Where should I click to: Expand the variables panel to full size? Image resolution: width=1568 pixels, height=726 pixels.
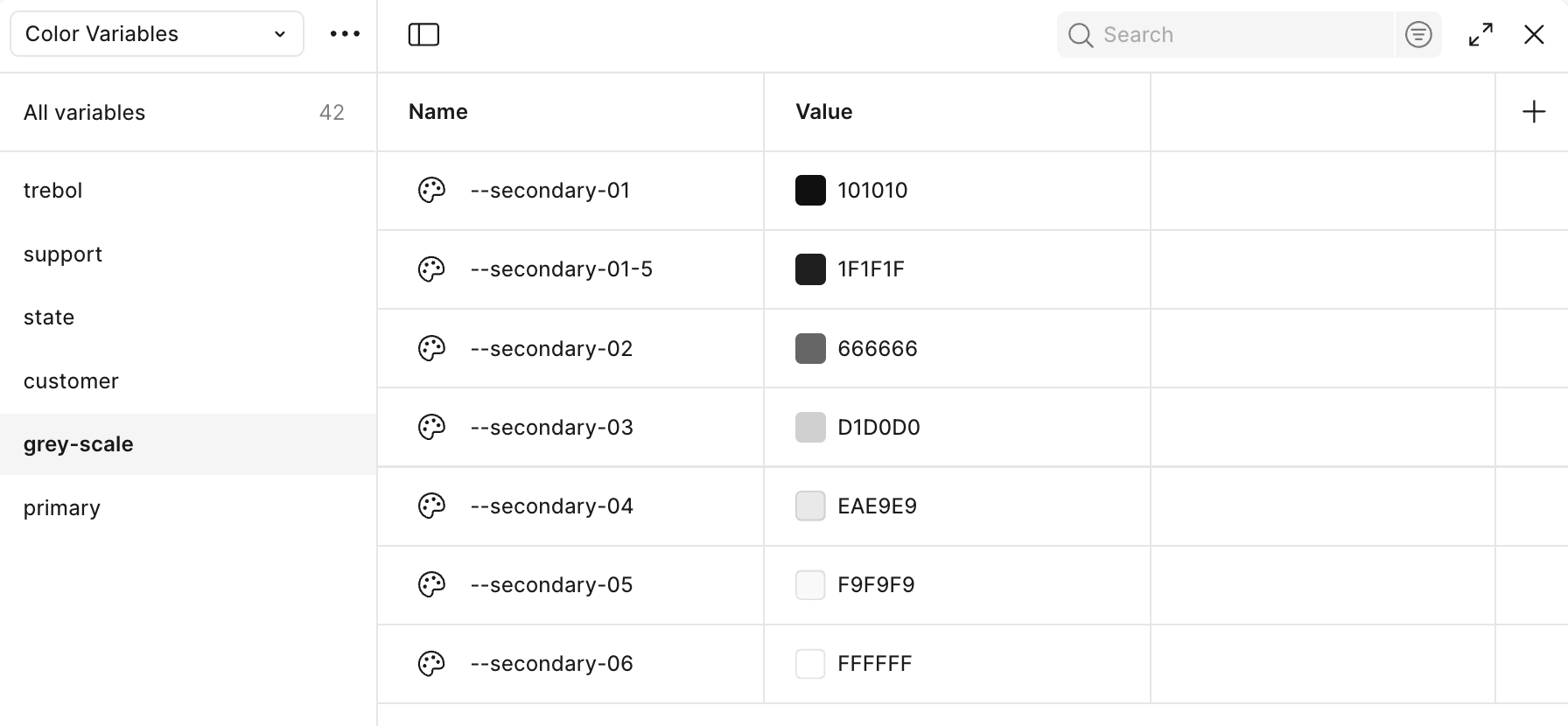tap(1480, 35)
